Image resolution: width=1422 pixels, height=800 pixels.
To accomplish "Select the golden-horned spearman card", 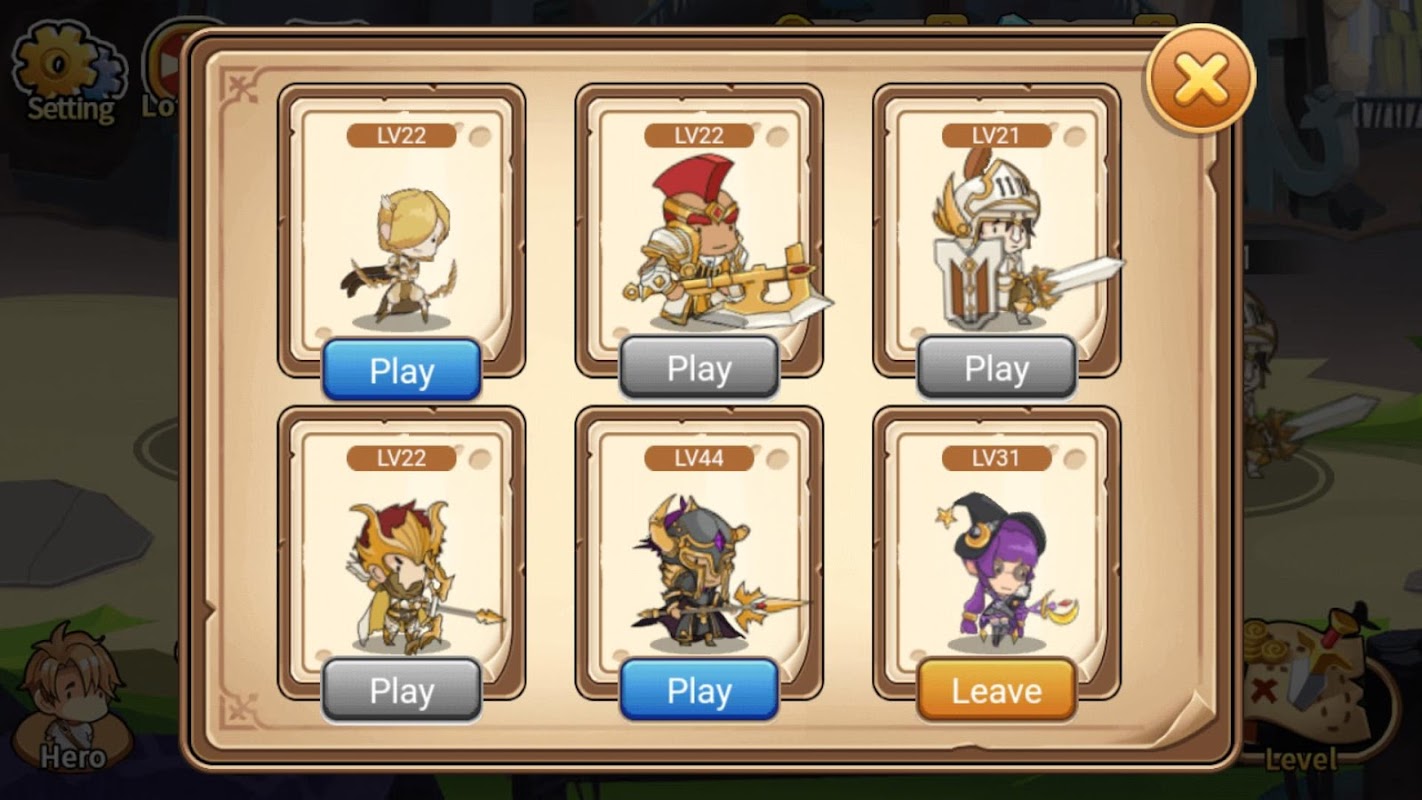I will pos(402,551).
